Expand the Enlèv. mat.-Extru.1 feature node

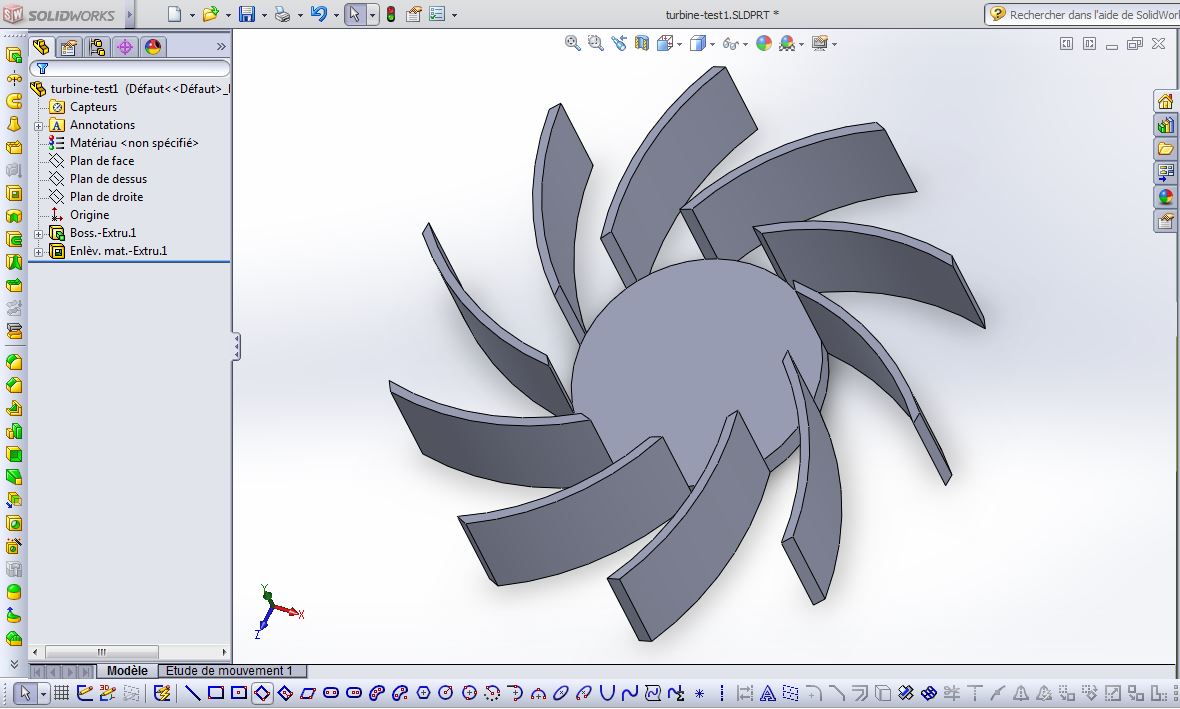(38, 252)
